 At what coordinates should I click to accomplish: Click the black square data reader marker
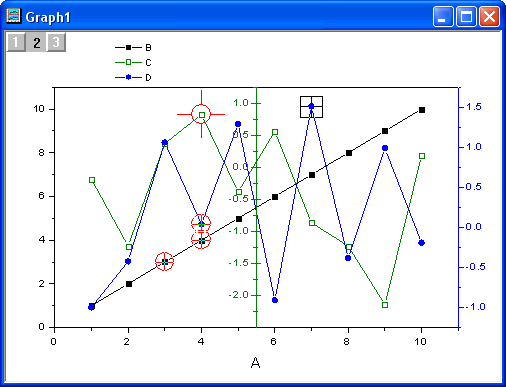pos(311,107)
